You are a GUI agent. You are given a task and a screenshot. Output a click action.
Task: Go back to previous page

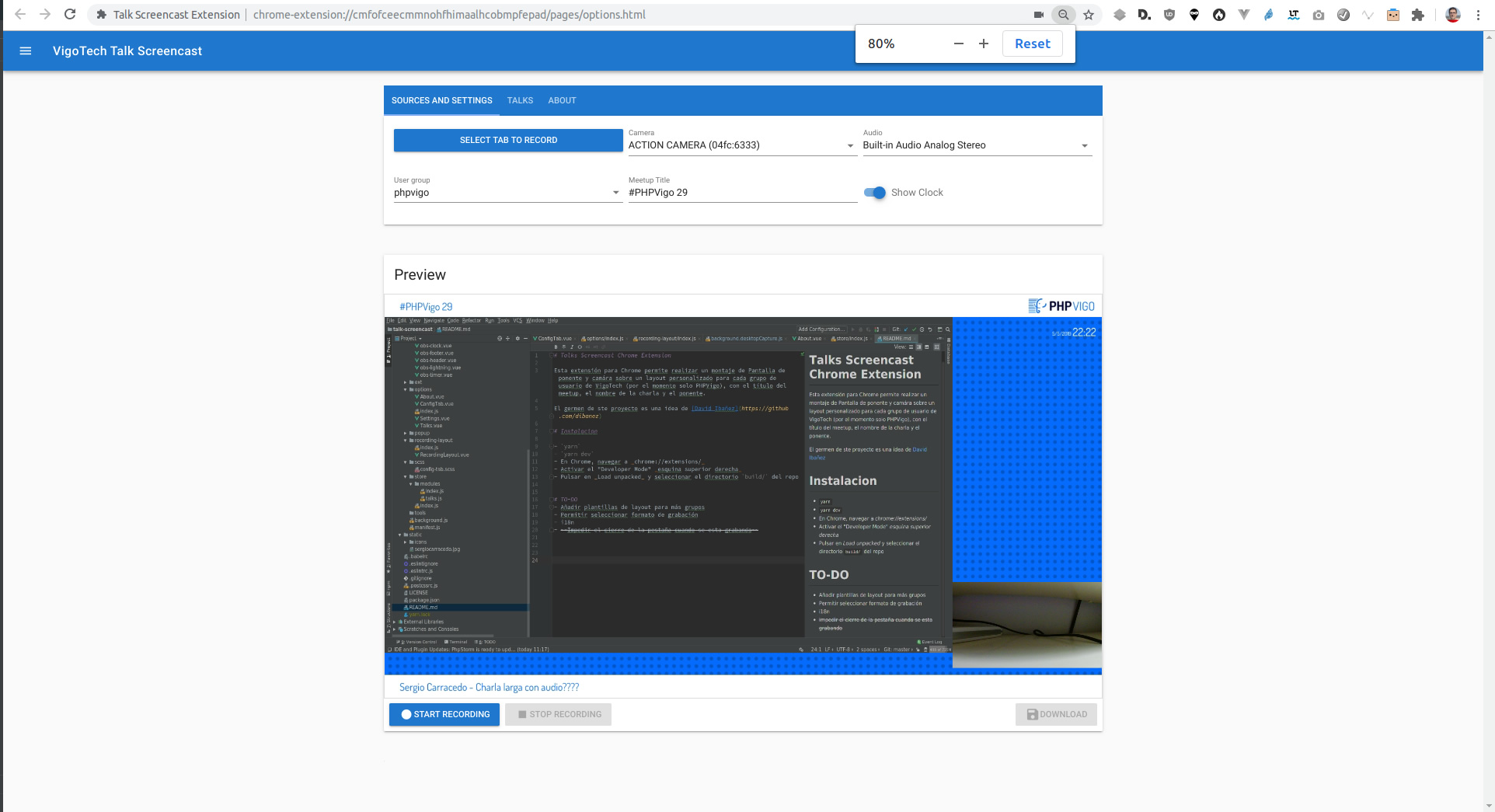click(x=20, y=15)
